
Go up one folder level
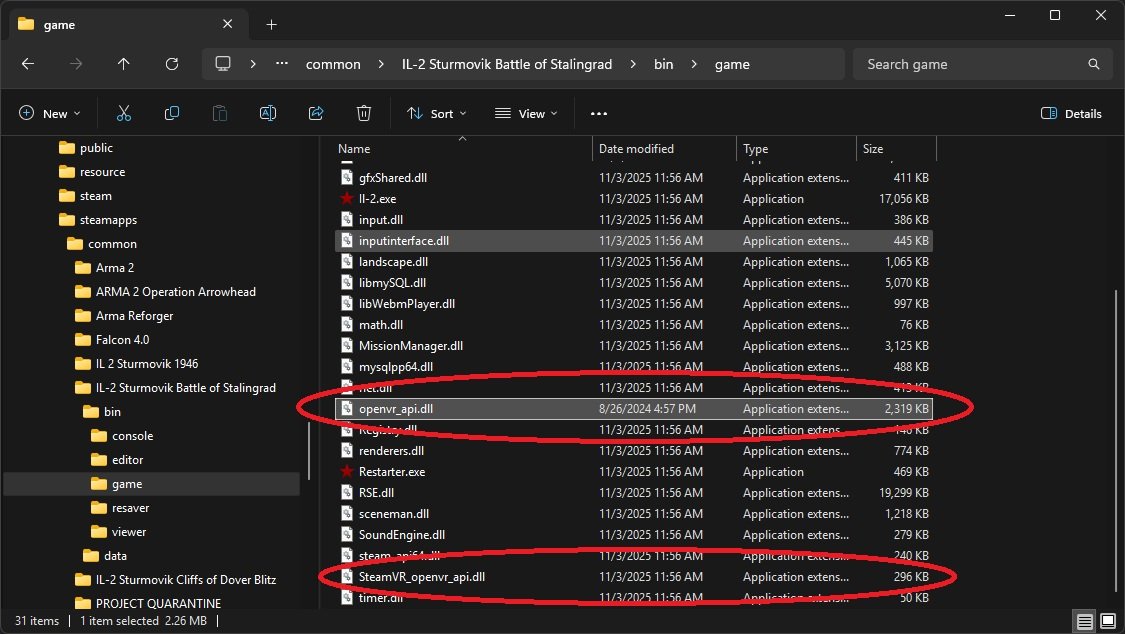124,64
